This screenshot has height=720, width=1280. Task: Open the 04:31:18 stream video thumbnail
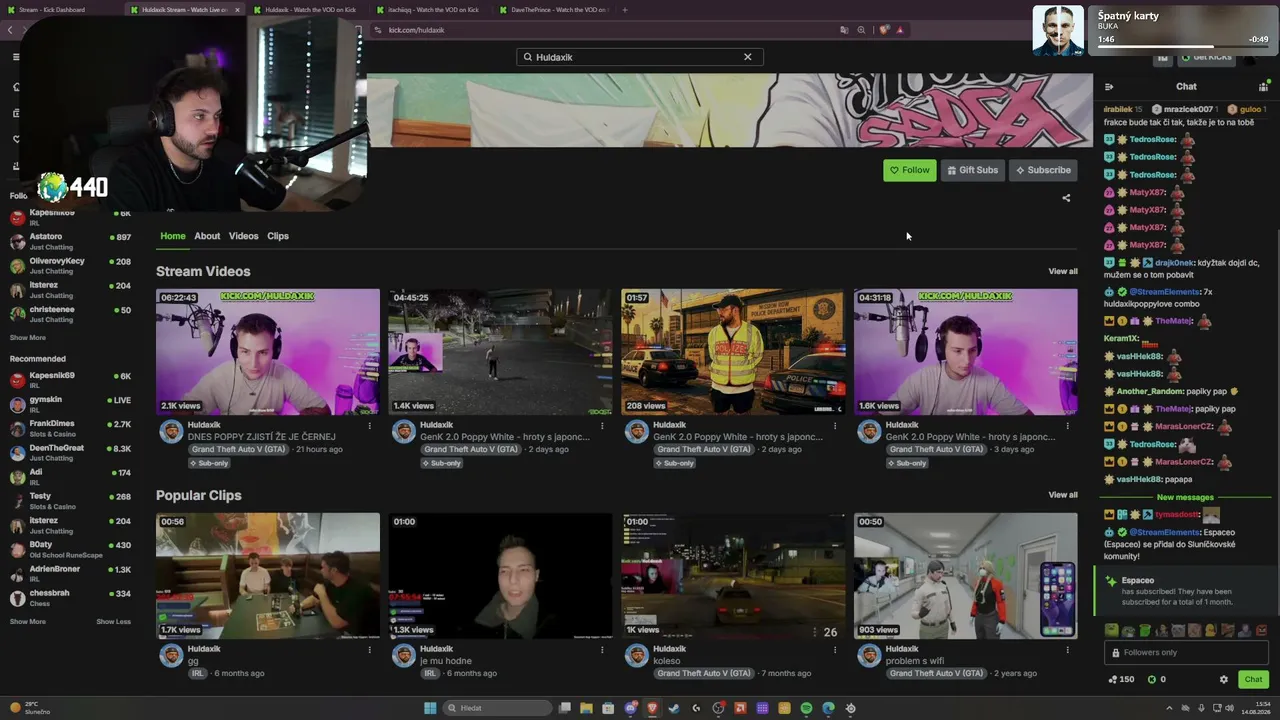(x=966, y=352)
